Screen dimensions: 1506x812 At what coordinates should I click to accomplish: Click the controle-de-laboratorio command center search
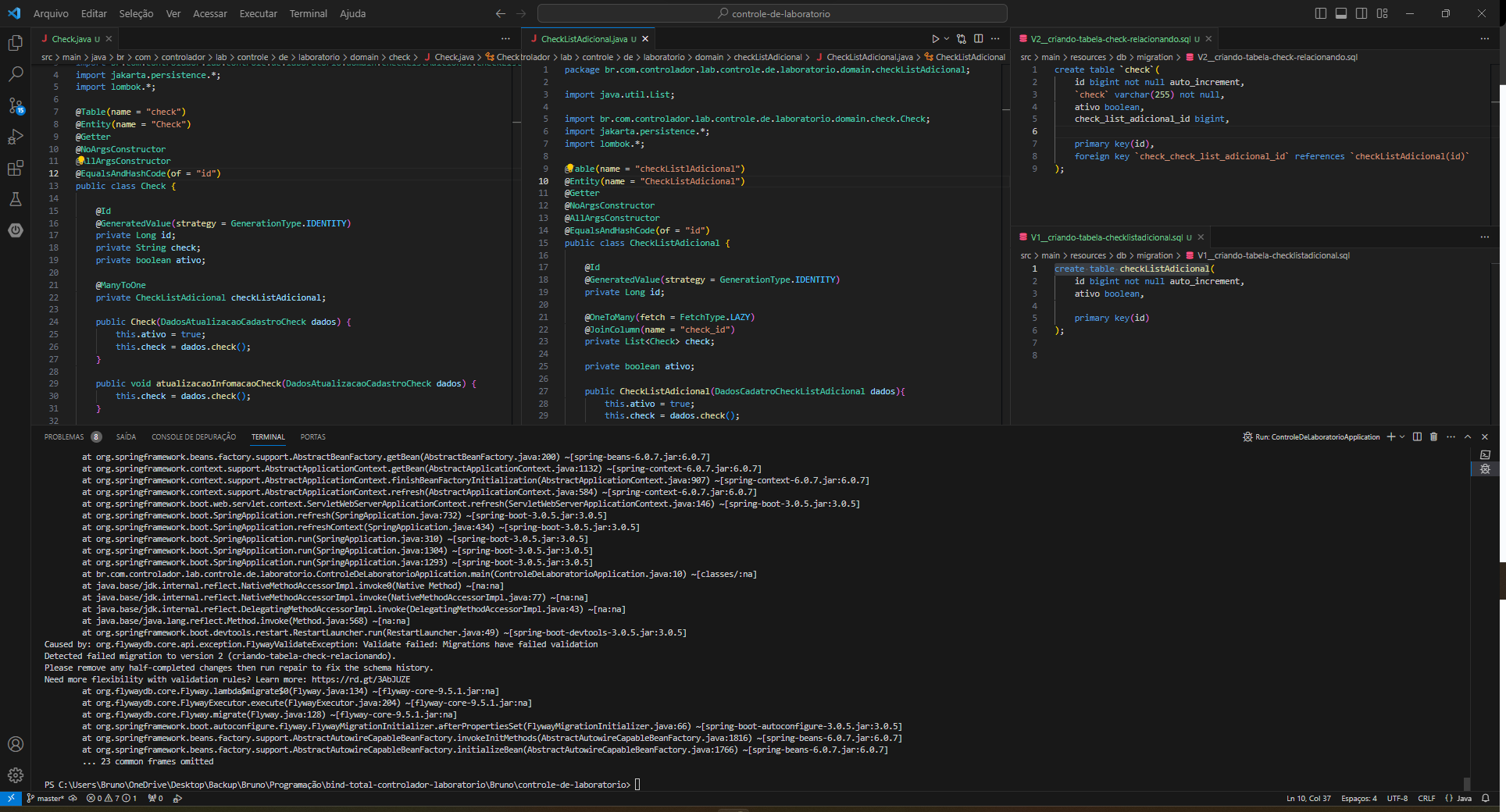coord(773,13)
